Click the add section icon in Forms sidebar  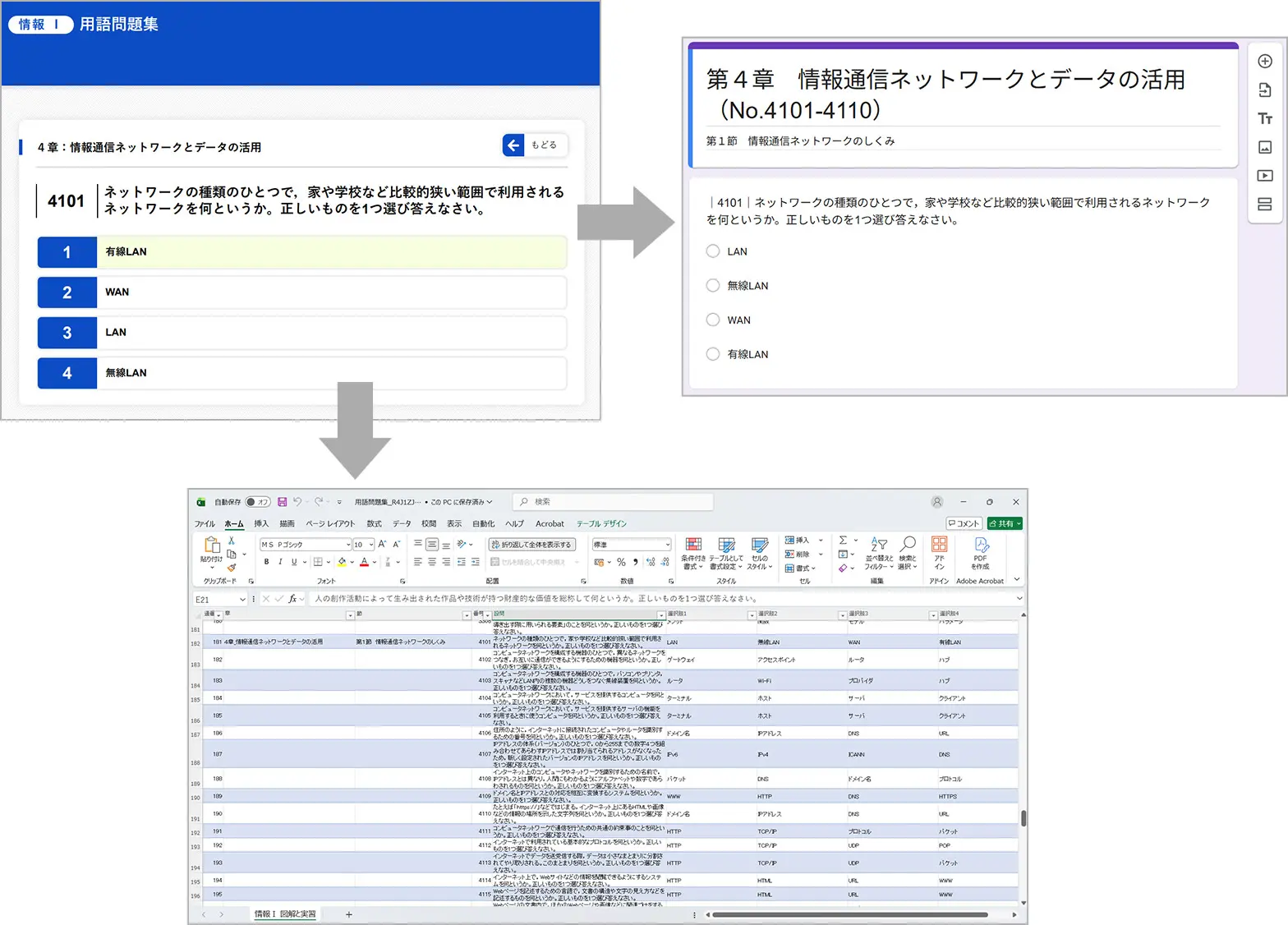click(x=1264, y=205)
